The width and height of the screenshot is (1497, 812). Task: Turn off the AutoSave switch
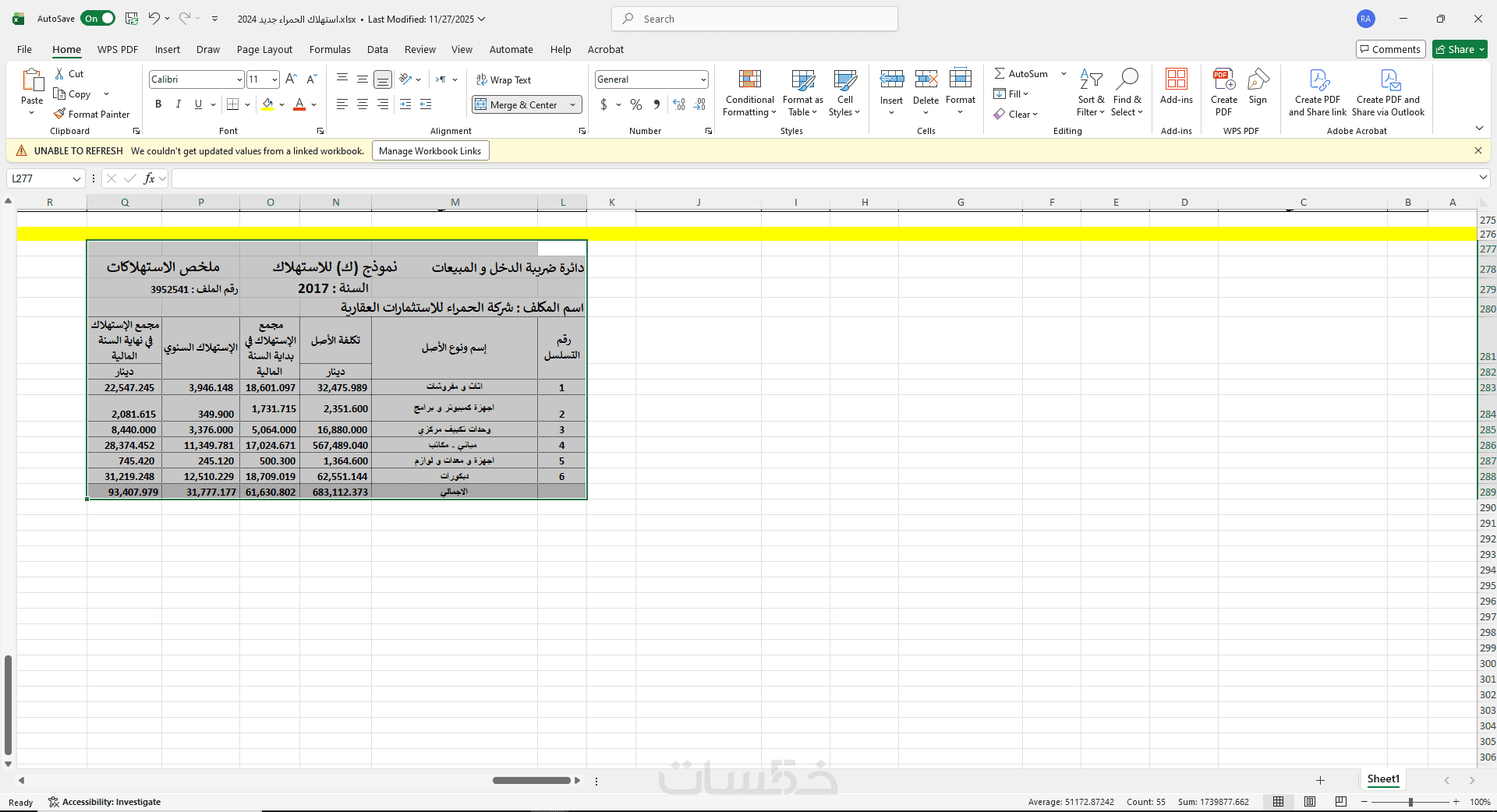97,19
